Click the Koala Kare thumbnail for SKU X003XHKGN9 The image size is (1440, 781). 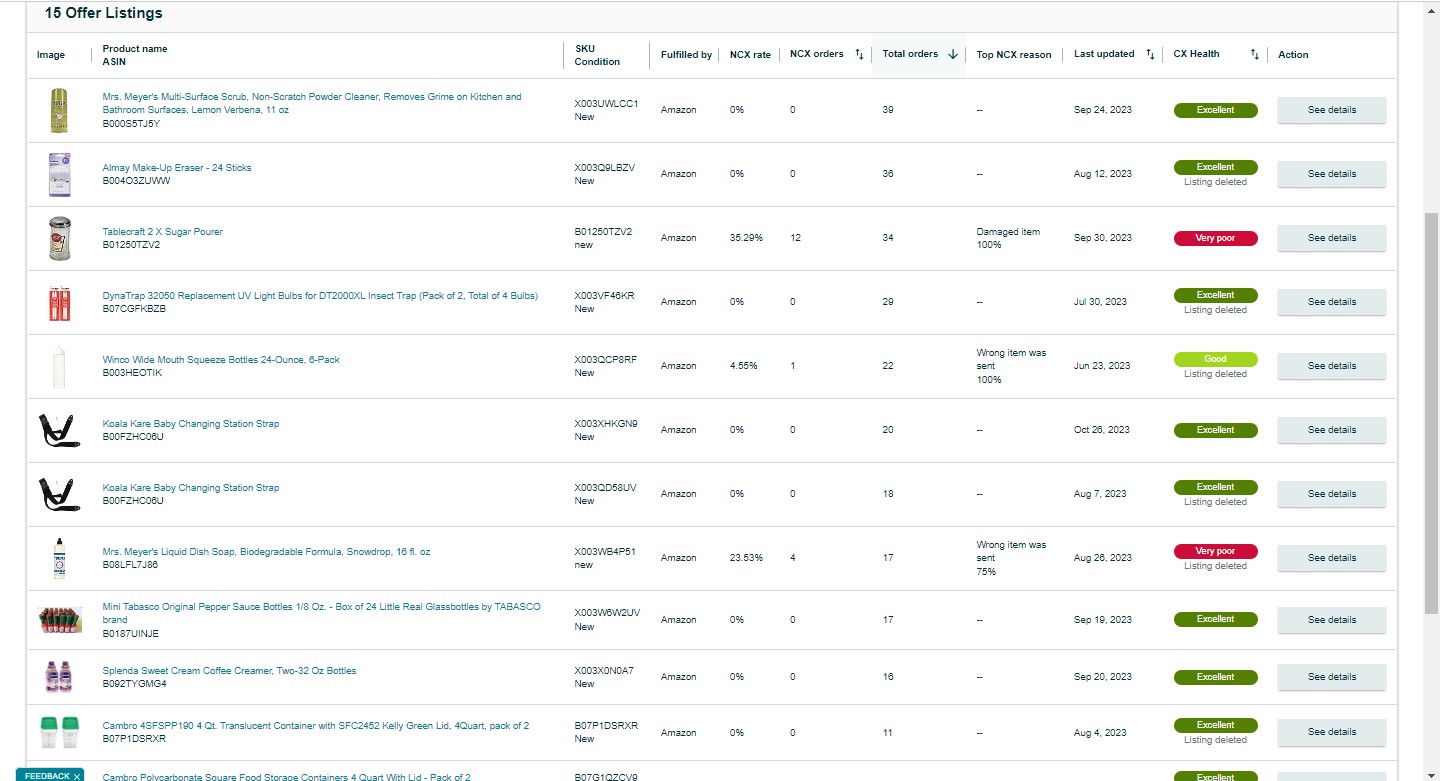[x=60, y=430]
